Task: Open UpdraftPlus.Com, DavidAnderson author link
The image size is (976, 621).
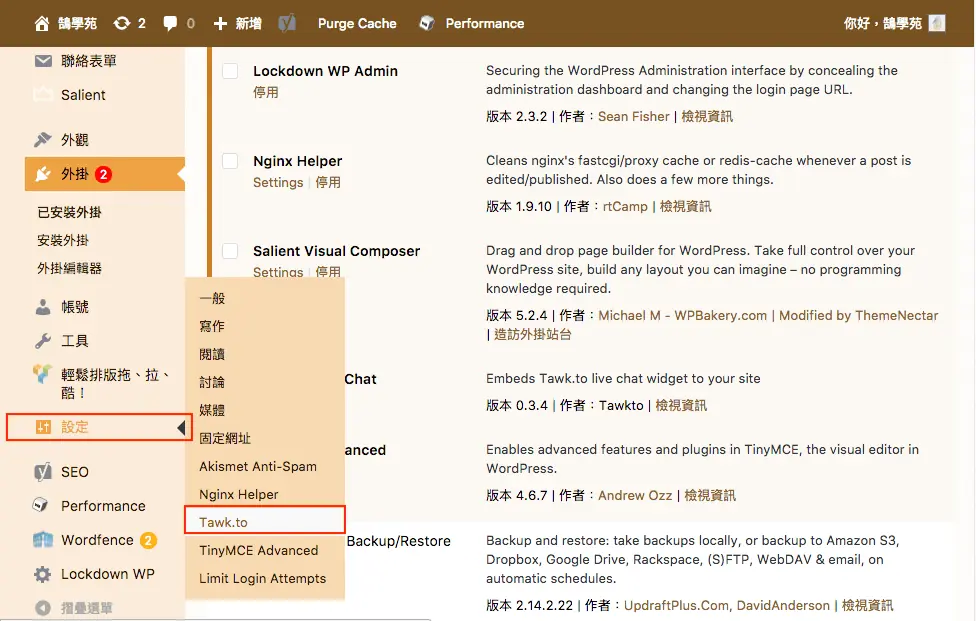Action: pyautogui.click(x=727, y=605)
